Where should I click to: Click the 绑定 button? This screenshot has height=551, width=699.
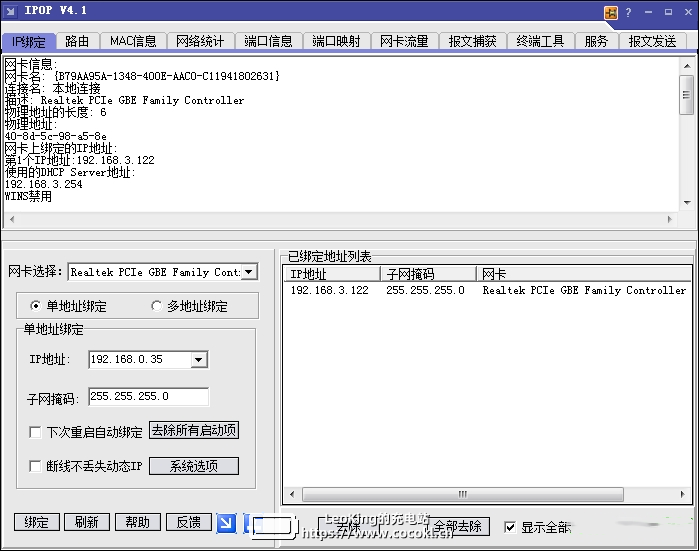tap(37, 522)
